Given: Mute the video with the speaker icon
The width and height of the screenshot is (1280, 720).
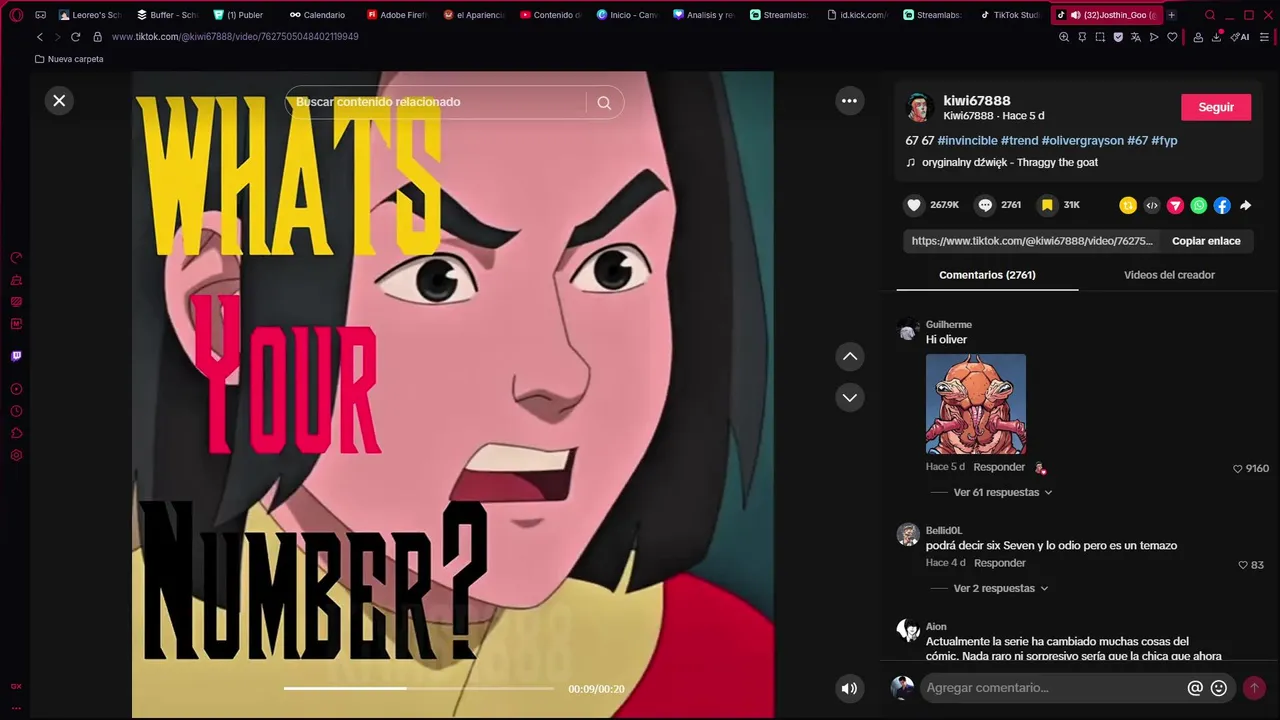Looking at the screenshot, I should [849, 688].
